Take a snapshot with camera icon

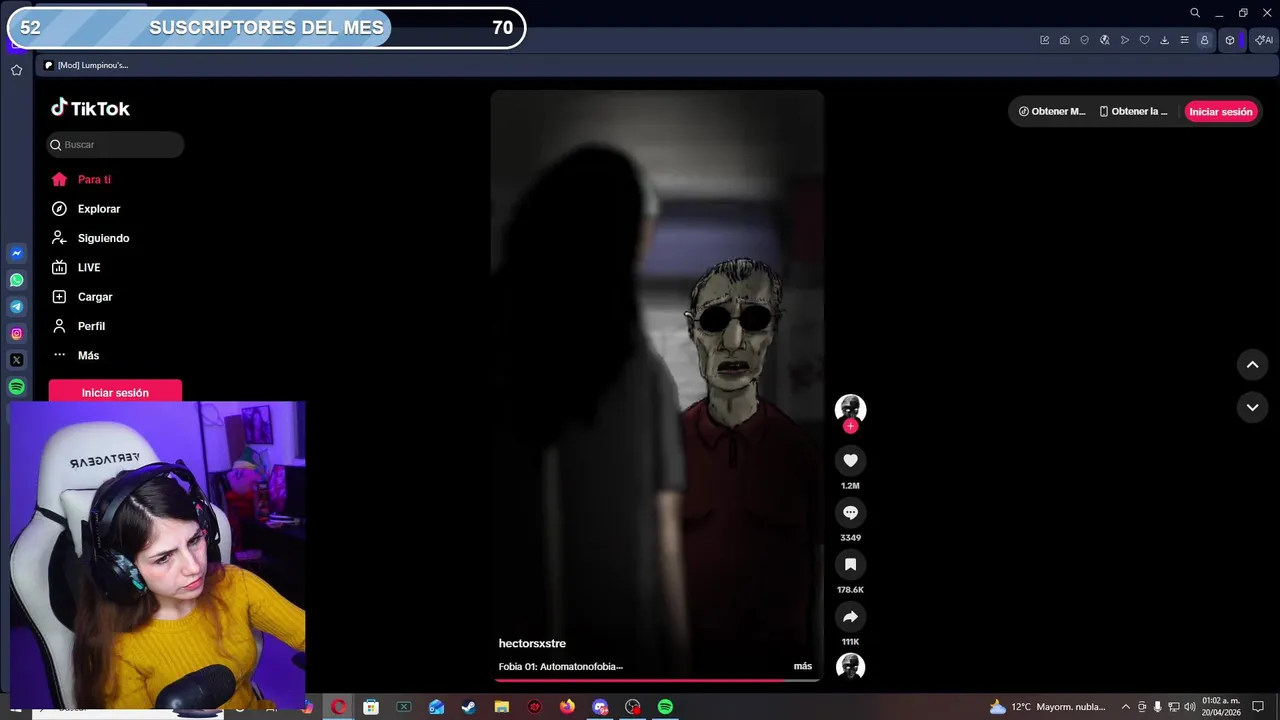point(1064,40)
